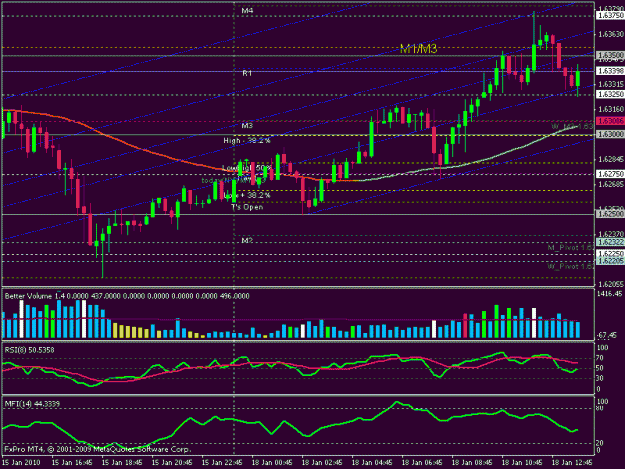625x469 pixels.
Task: Click the 1.62685 price scale value
Action: 611,184
